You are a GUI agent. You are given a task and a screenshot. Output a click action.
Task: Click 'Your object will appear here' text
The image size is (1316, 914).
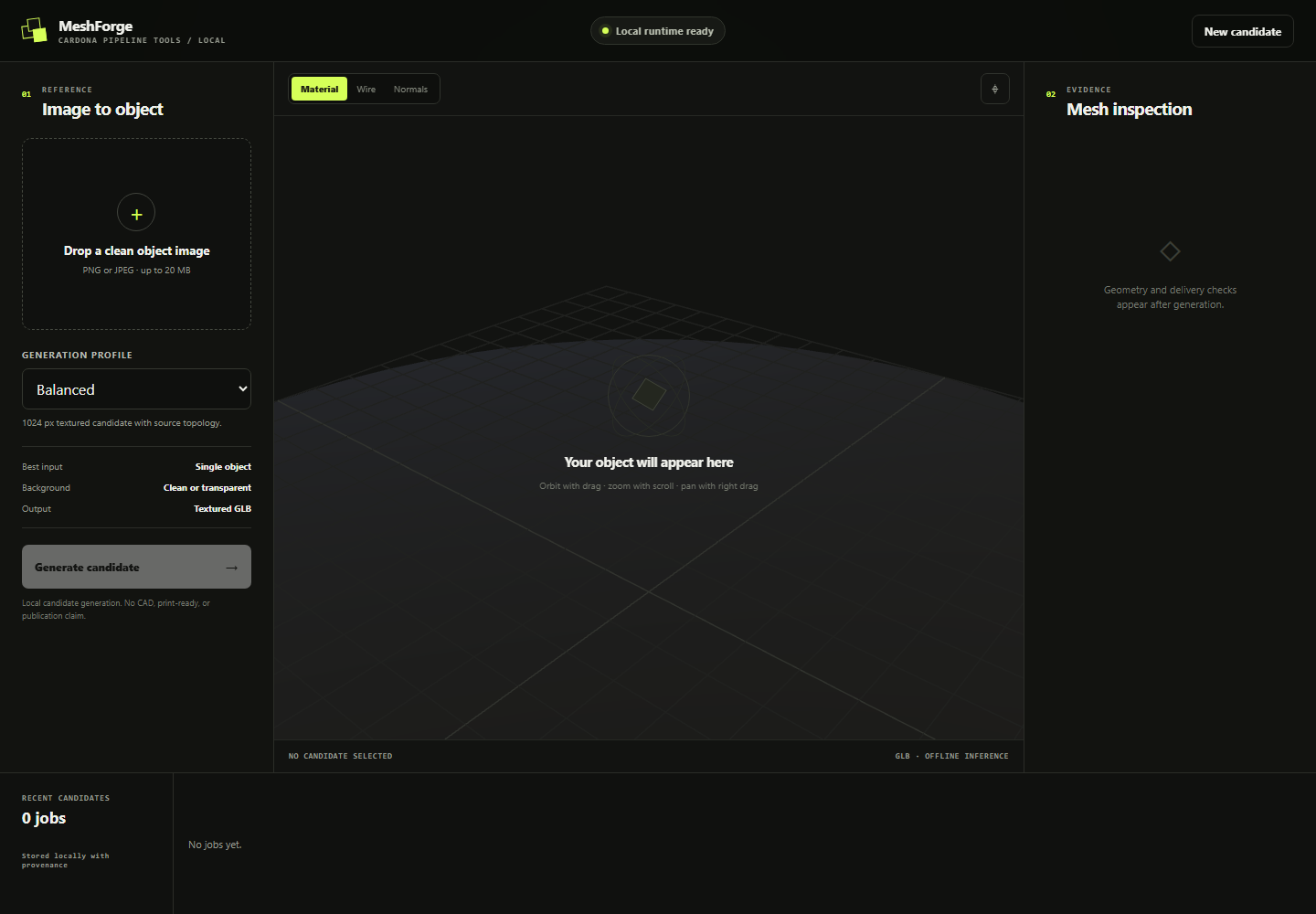pyautogui.click(x=649, y=462)
